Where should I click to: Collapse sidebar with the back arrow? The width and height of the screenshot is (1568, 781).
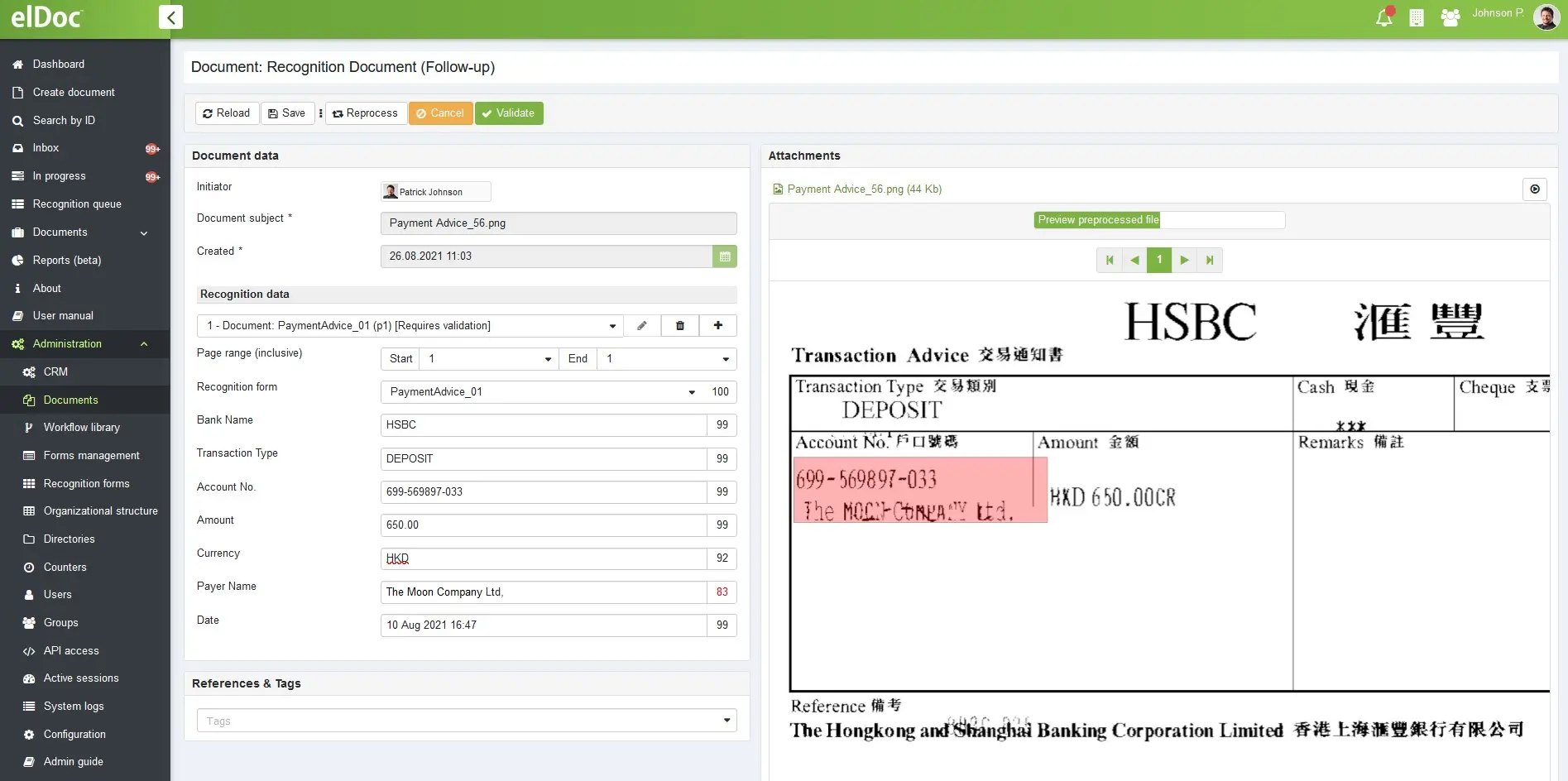[x=170, y=17]
